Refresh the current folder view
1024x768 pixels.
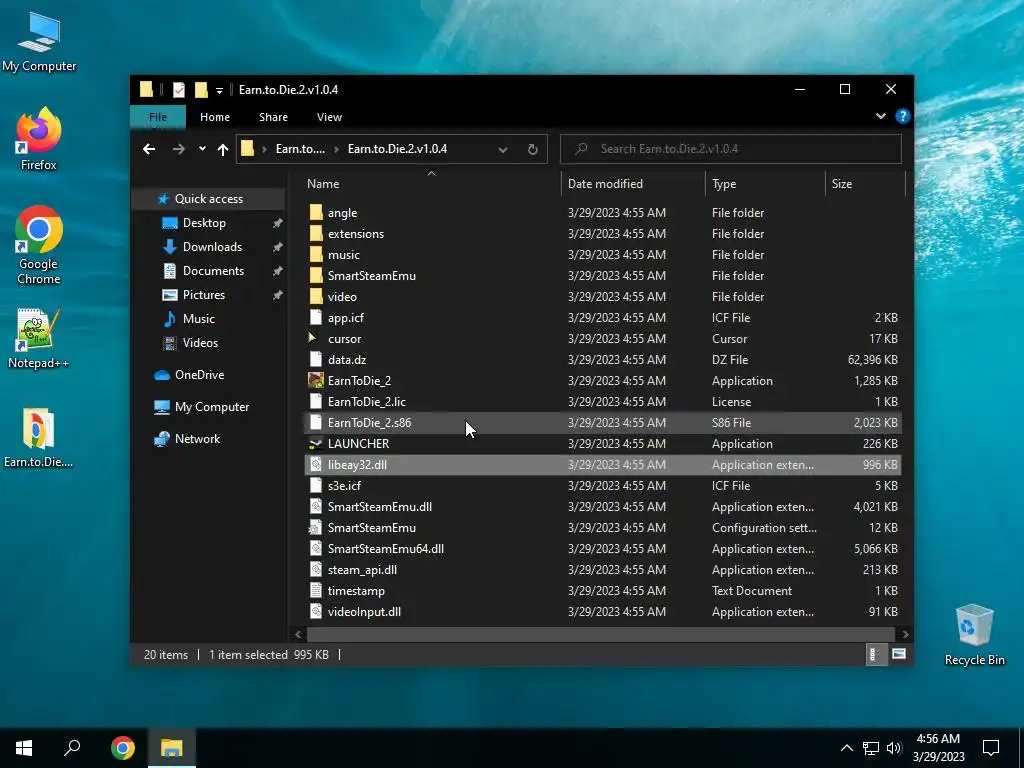coord(533,149)
